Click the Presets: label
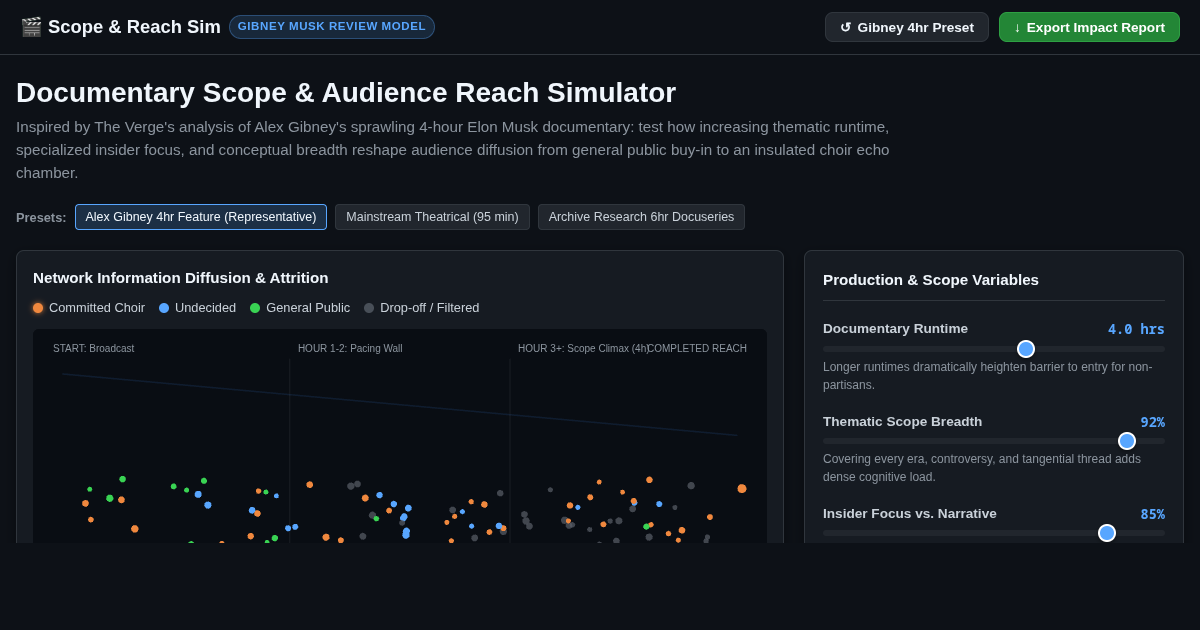Viewport: 1200px width, 630px height. [41, 217]
